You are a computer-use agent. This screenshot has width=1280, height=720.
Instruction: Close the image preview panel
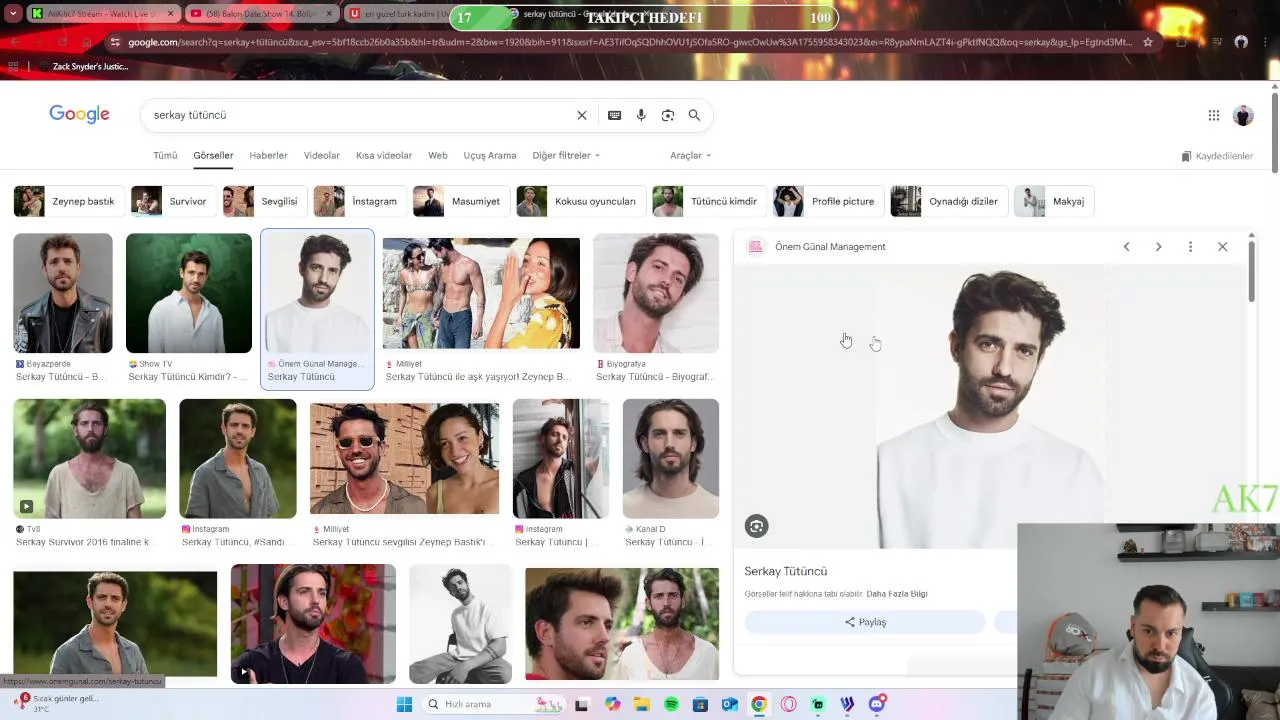click(1222, 247)
